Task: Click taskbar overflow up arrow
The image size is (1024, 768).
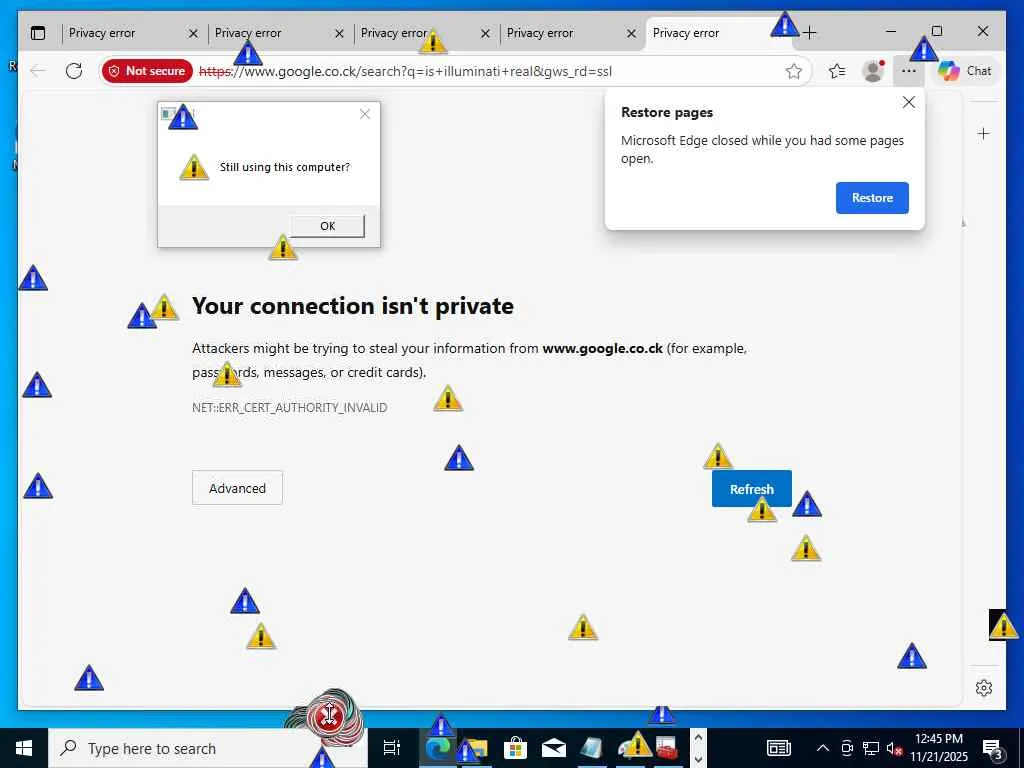Action: coord(697,737)
